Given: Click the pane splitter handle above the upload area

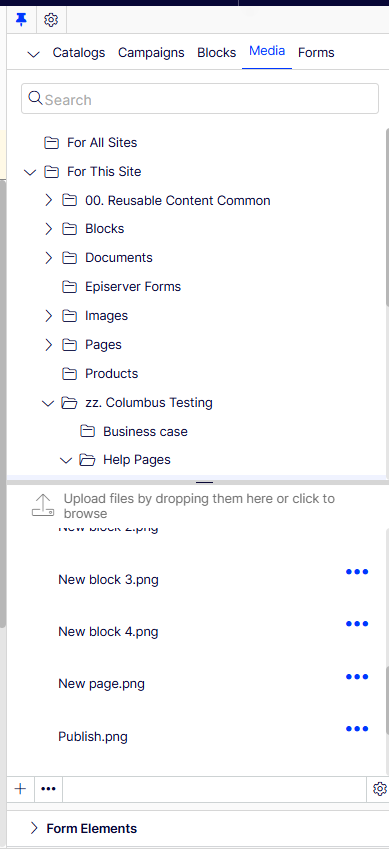Looking at the screenshot, I should (x=204, y=482).
